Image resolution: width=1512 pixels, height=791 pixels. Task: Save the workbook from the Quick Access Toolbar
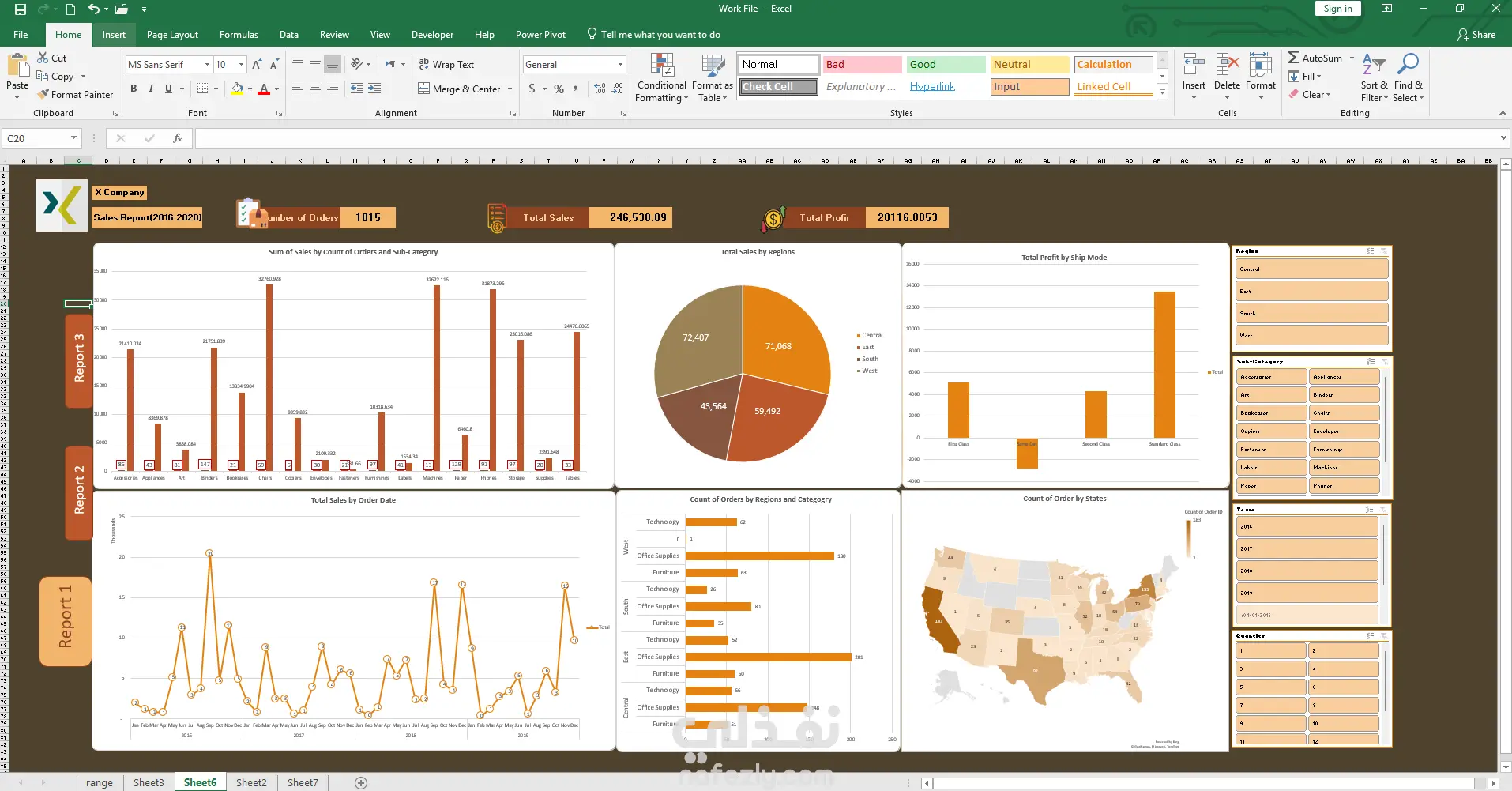(x=21, y=9)
